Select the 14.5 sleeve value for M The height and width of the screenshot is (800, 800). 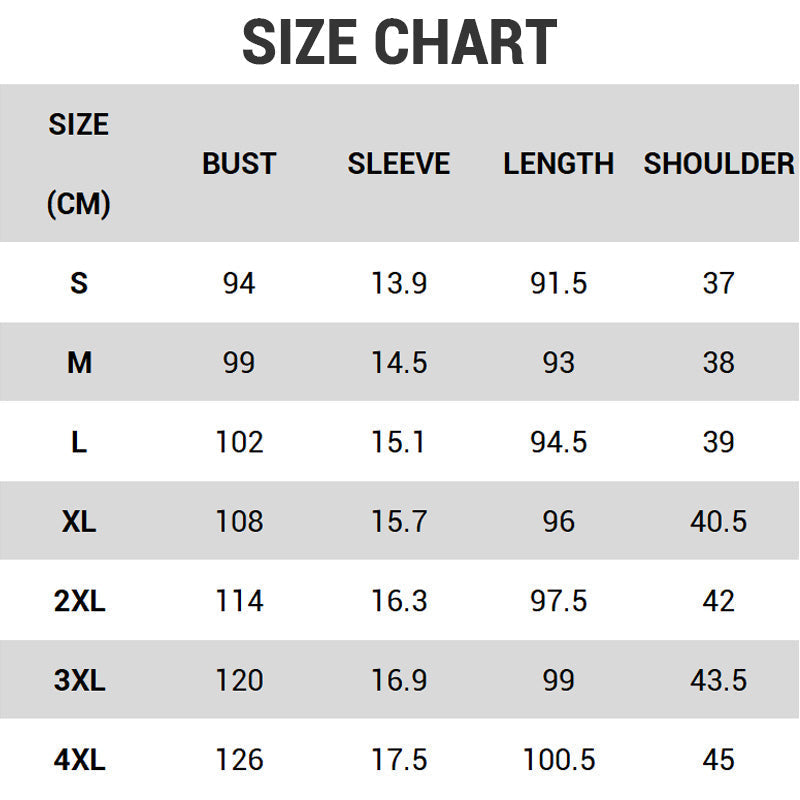pos(399,362)
